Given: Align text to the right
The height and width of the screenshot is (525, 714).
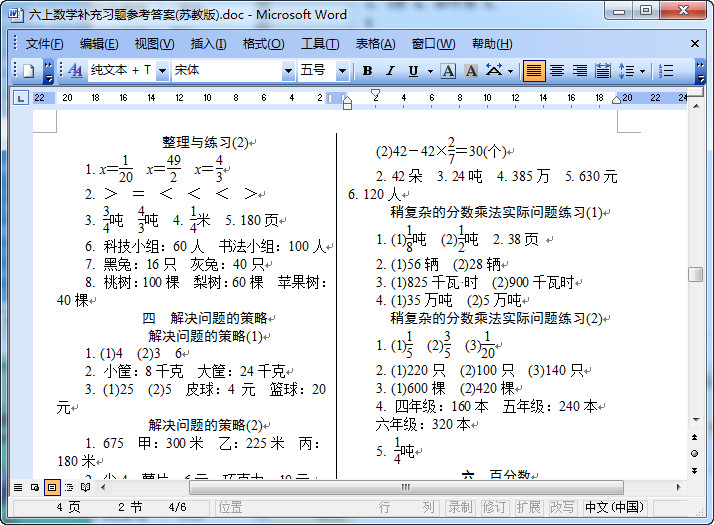Looking at the screenshot, I should point(579,71).
